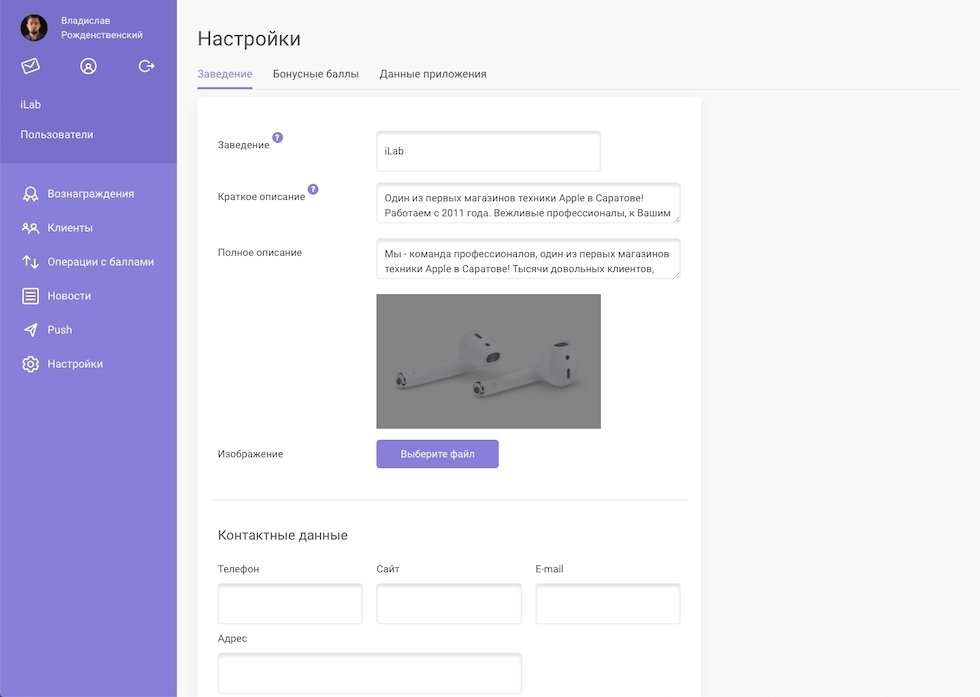Click the Новости list icon
Viewport: 980px width, 697px height.
click(30, 296)
